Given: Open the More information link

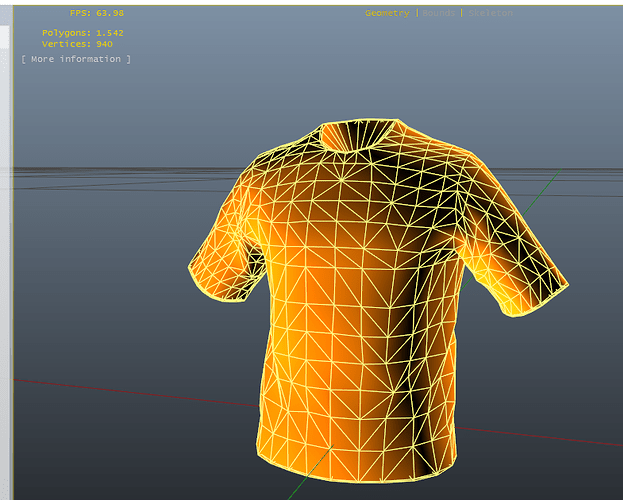Looking at the screenshot, I should point(76,59).
